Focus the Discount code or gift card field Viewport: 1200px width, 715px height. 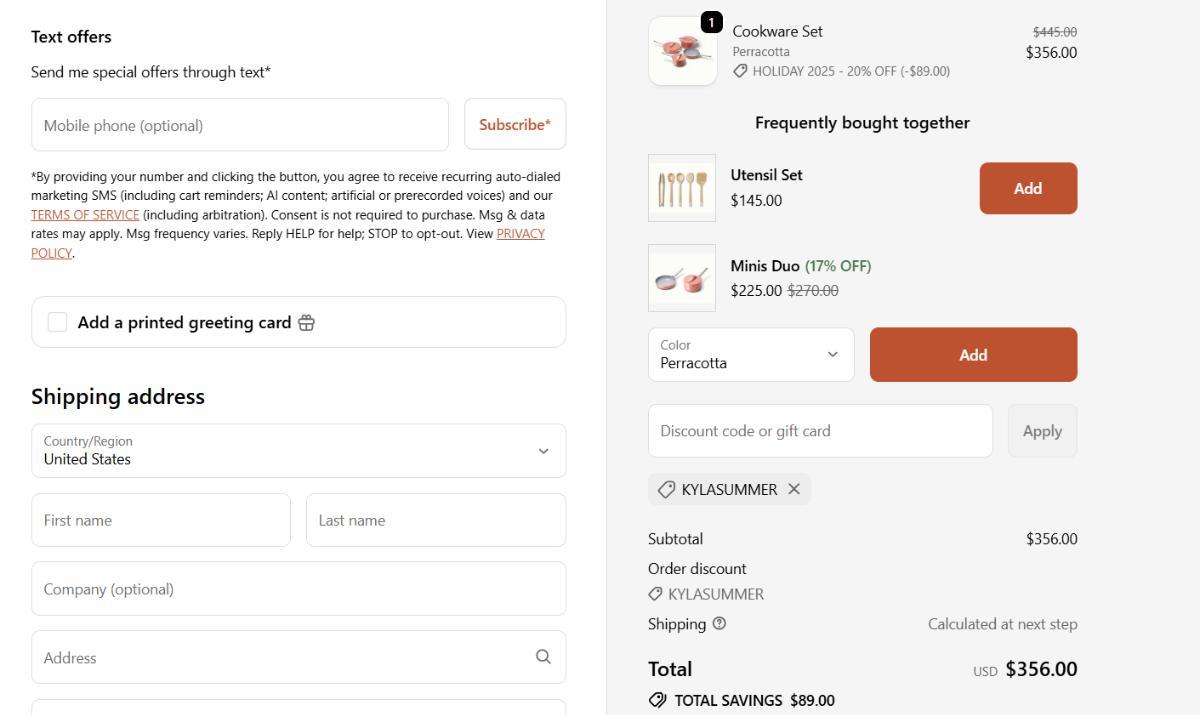point(820,431)
